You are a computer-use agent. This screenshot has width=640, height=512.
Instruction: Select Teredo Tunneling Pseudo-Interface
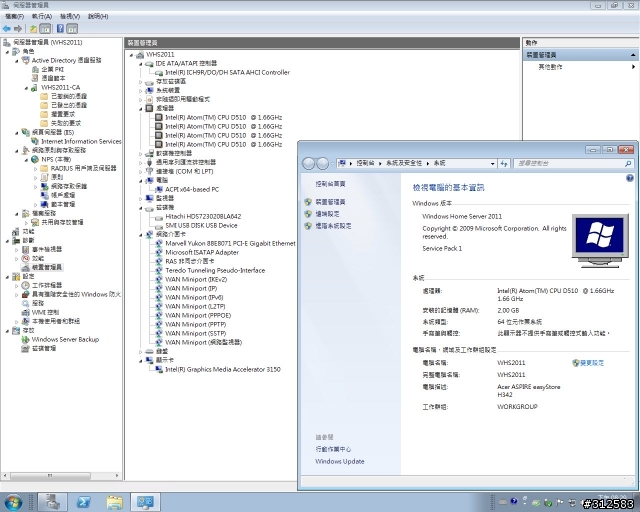pos(215,270)
